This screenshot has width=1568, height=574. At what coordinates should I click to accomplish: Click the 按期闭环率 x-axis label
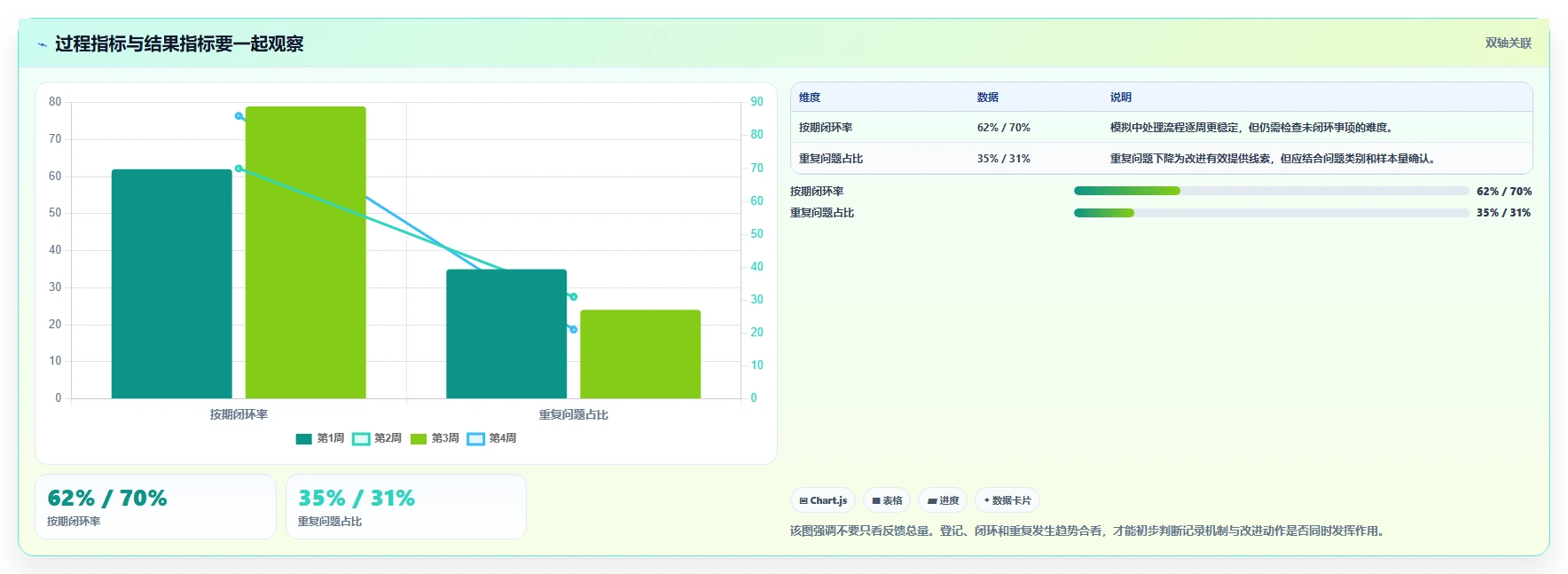pos(239,414)
